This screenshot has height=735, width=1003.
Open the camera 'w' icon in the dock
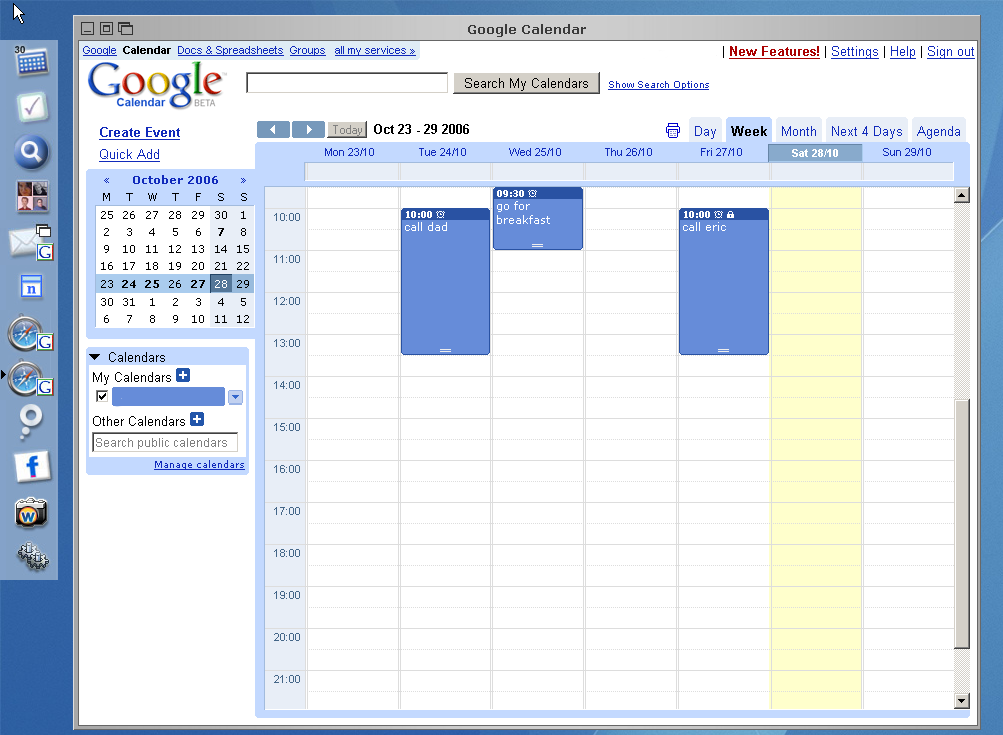[31, 512]
